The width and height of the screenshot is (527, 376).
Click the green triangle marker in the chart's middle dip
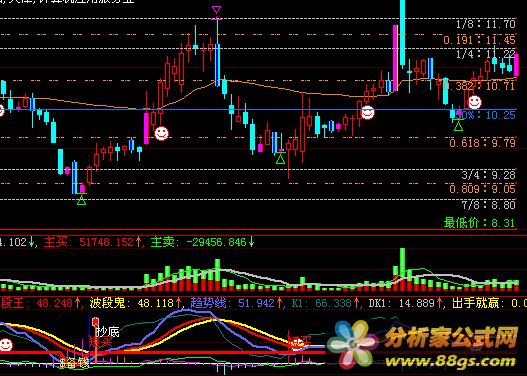point(280,159)
